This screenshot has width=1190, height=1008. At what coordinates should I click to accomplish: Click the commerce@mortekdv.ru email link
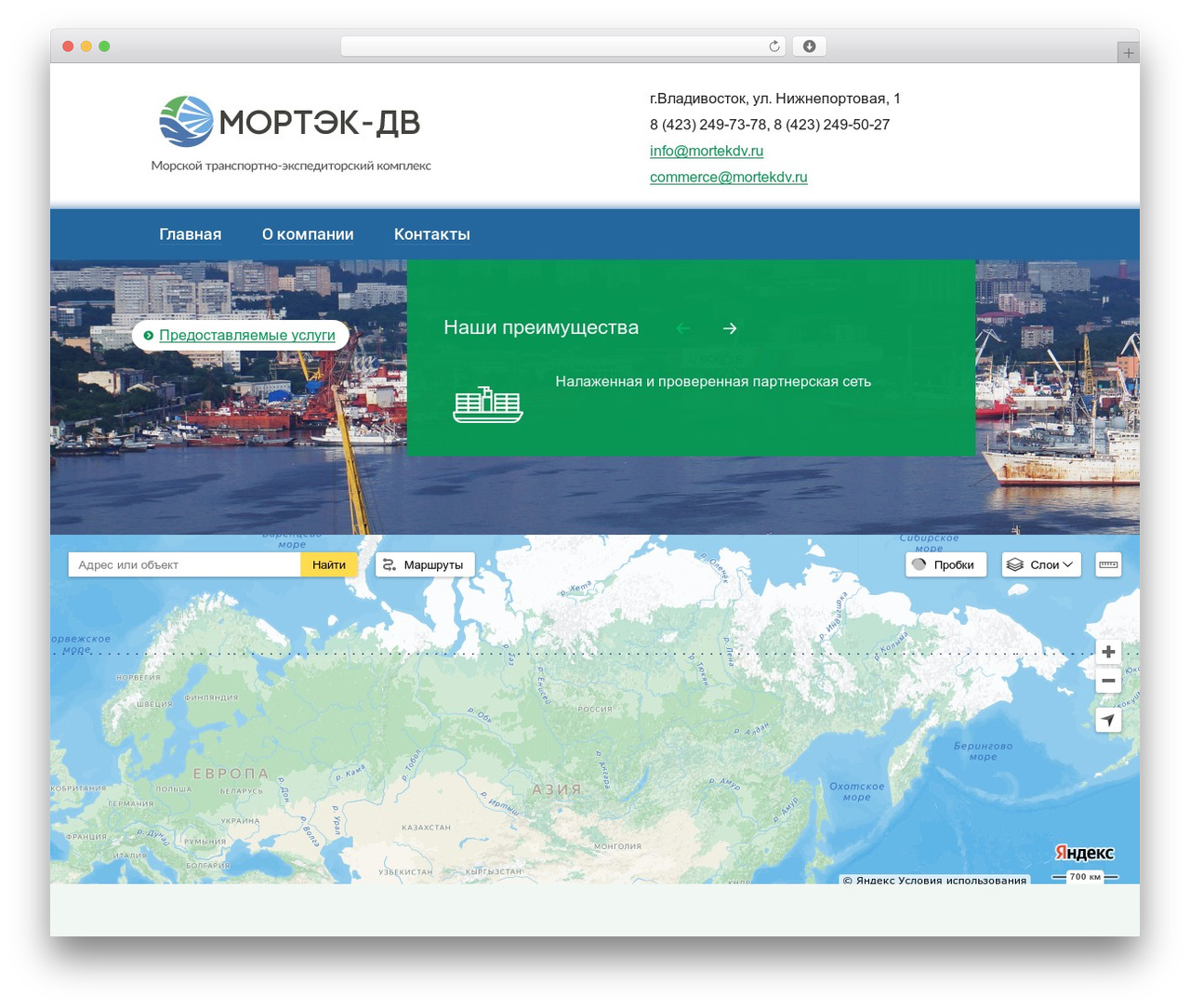pos(729,177)
